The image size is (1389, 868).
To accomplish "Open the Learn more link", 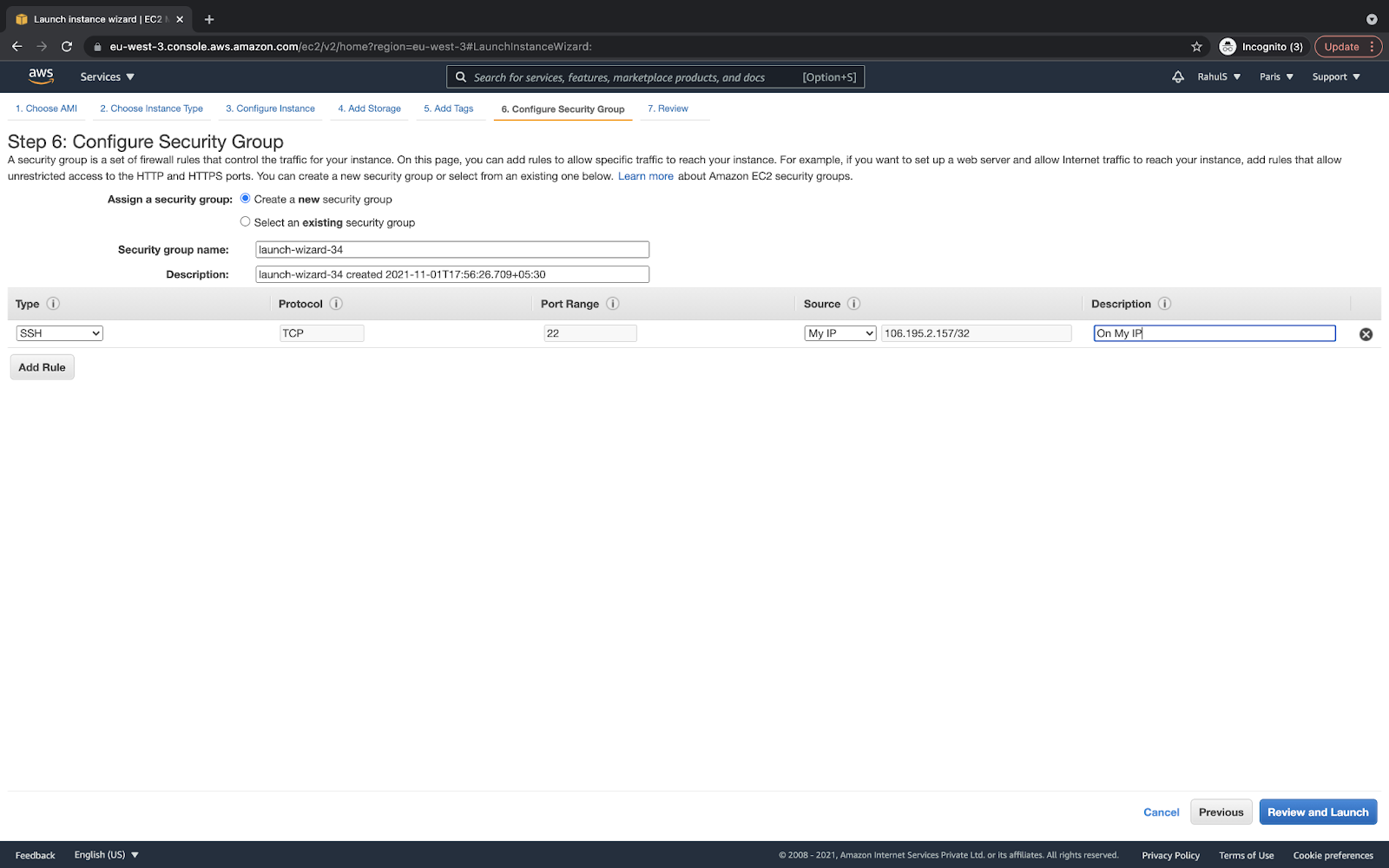I will 646,176.
